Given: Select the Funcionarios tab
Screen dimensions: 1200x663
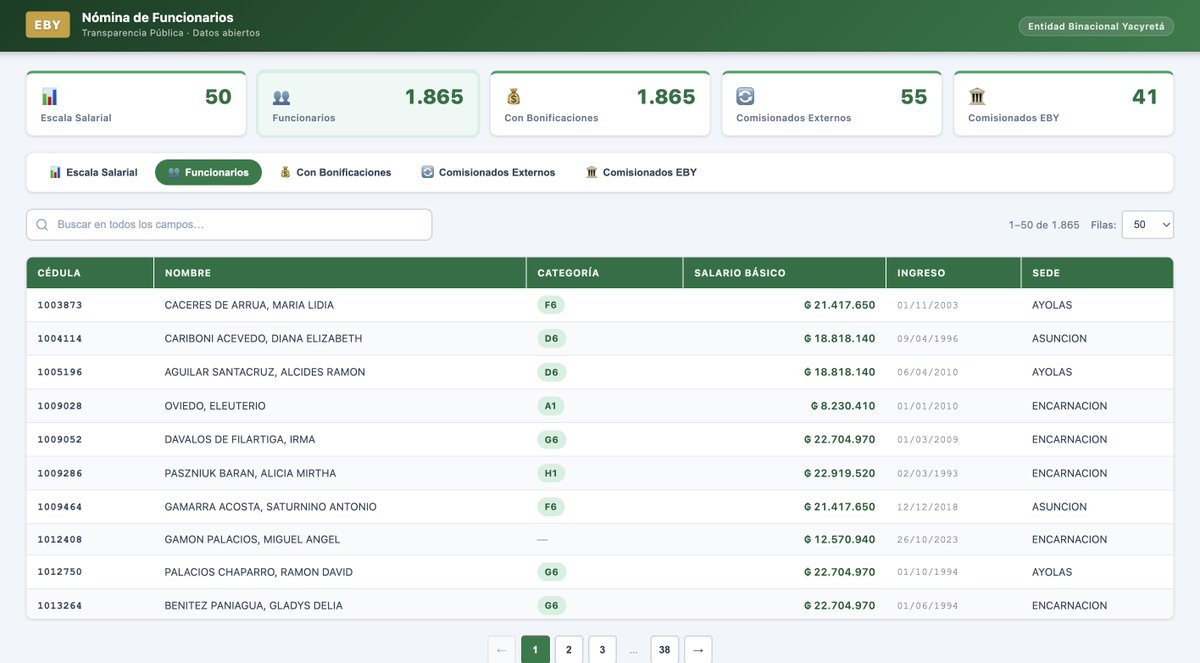Looking at the screenshot, I should click(208, 172).
